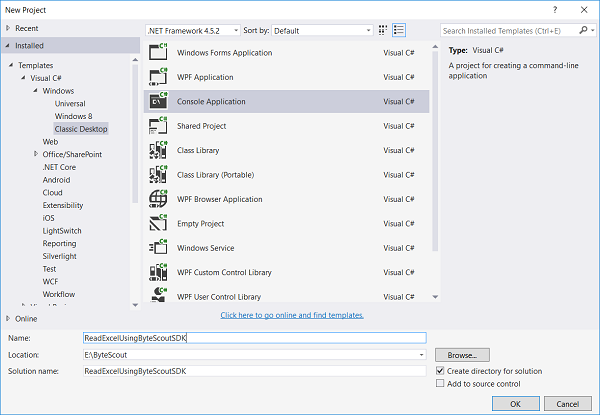Collapse the Windows tree node

36,91
